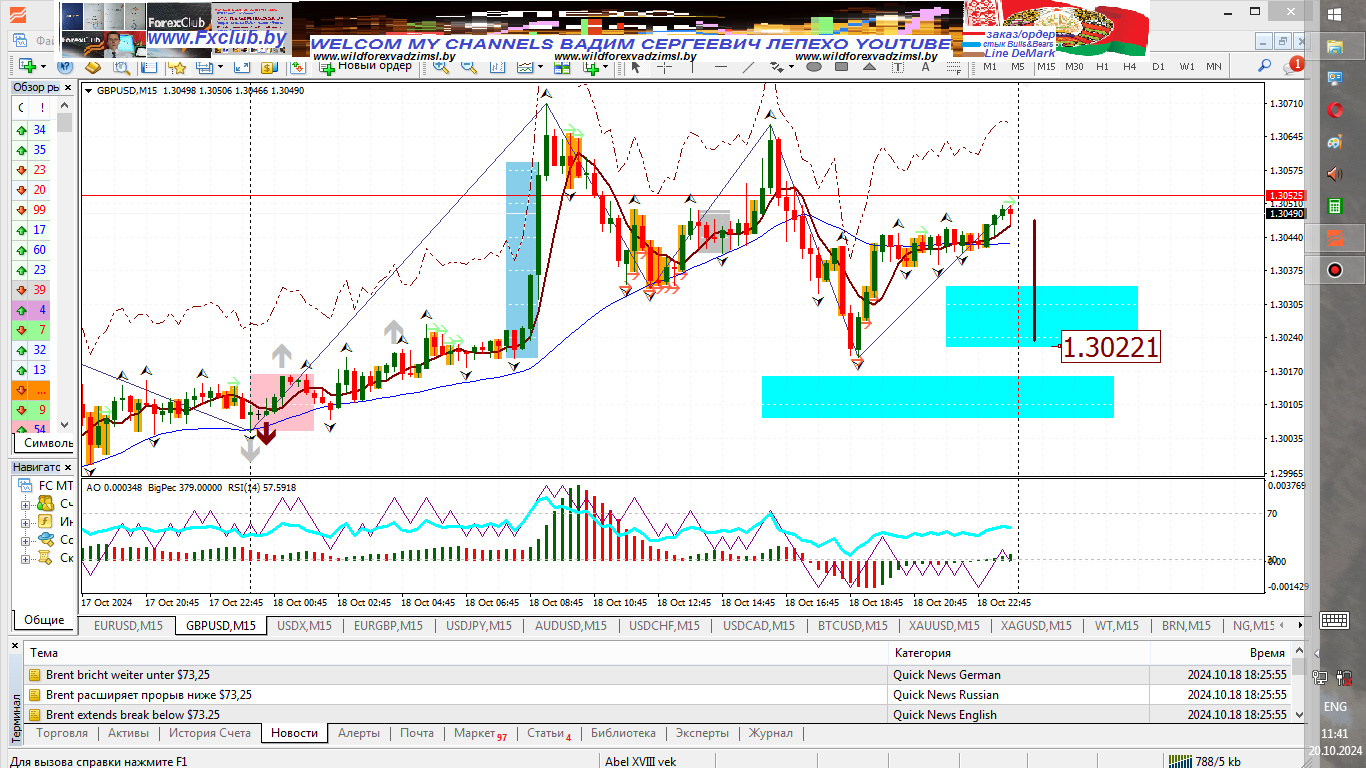Toggle AutoTrading icon beside New Order

coord(297,66)
